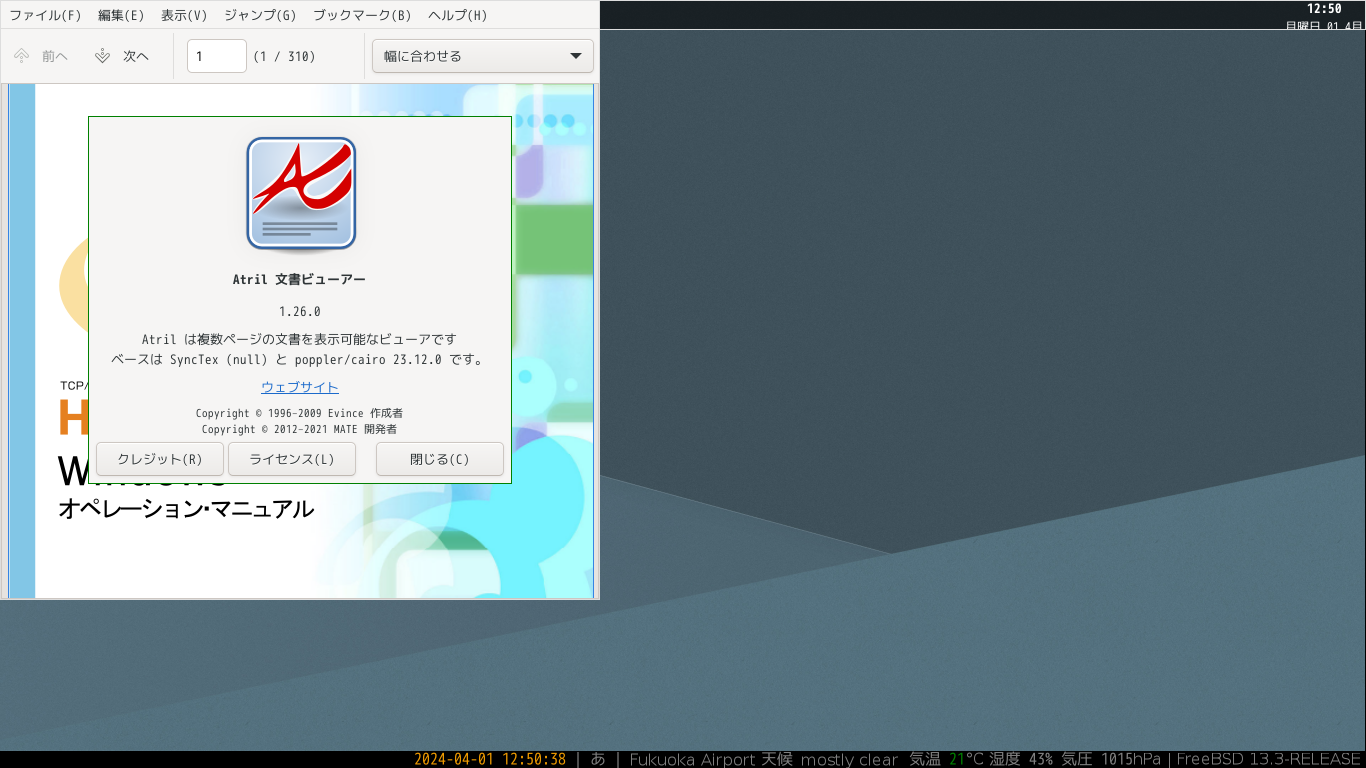Click the FreeBSD 13.3-RELEASE status text
The width and height of the screenshot is (1366, 768).
pyautogui.click(x=1269, y=759)
